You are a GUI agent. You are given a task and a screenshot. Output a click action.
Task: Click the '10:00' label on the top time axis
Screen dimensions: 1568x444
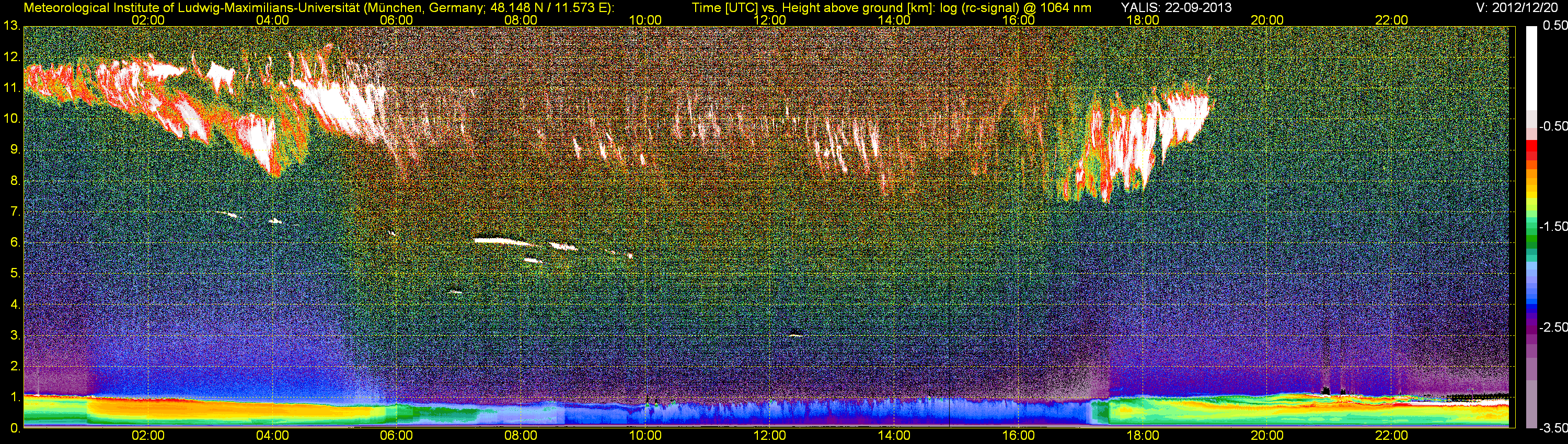pos(645,20)
